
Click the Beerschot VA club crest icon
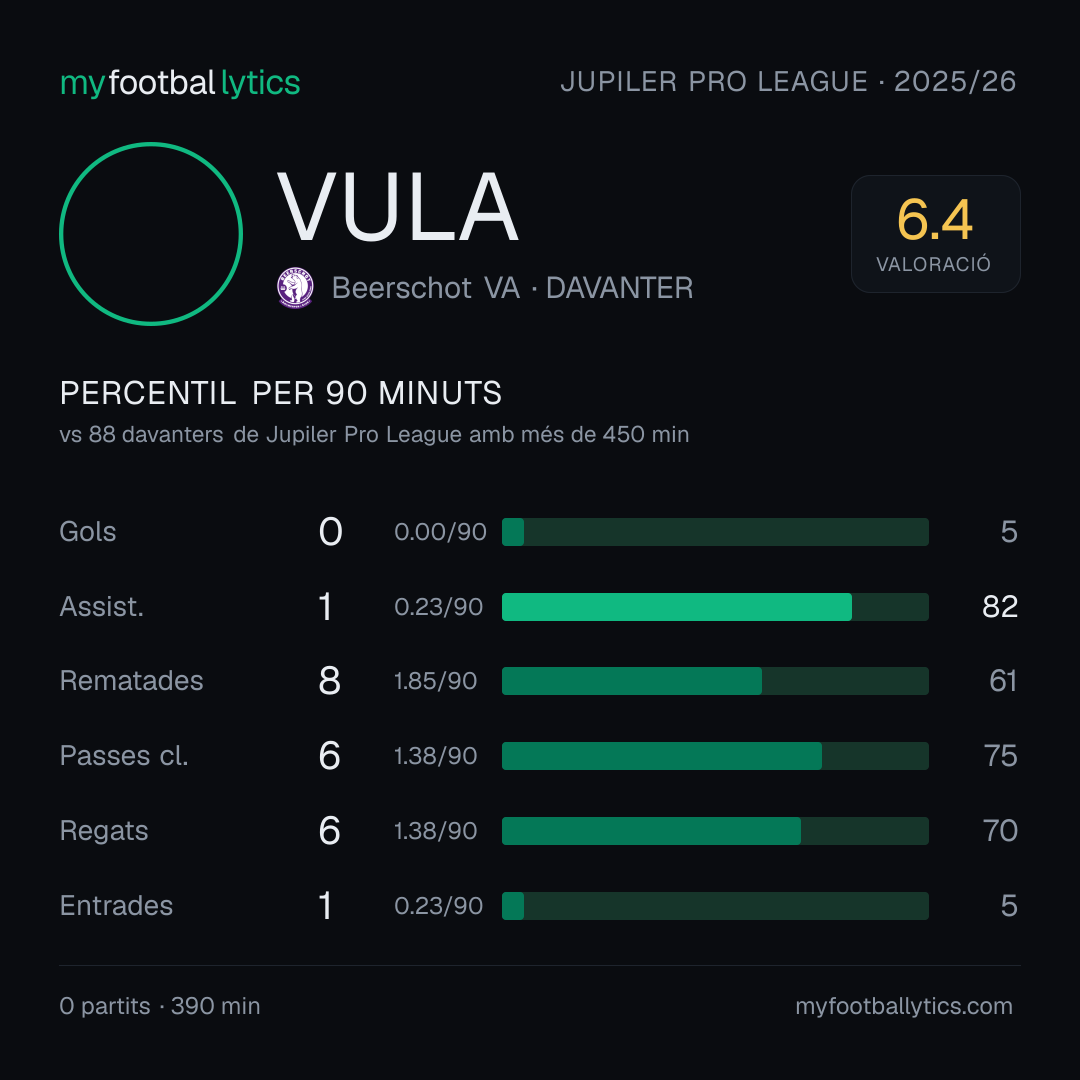coord(295,288)
